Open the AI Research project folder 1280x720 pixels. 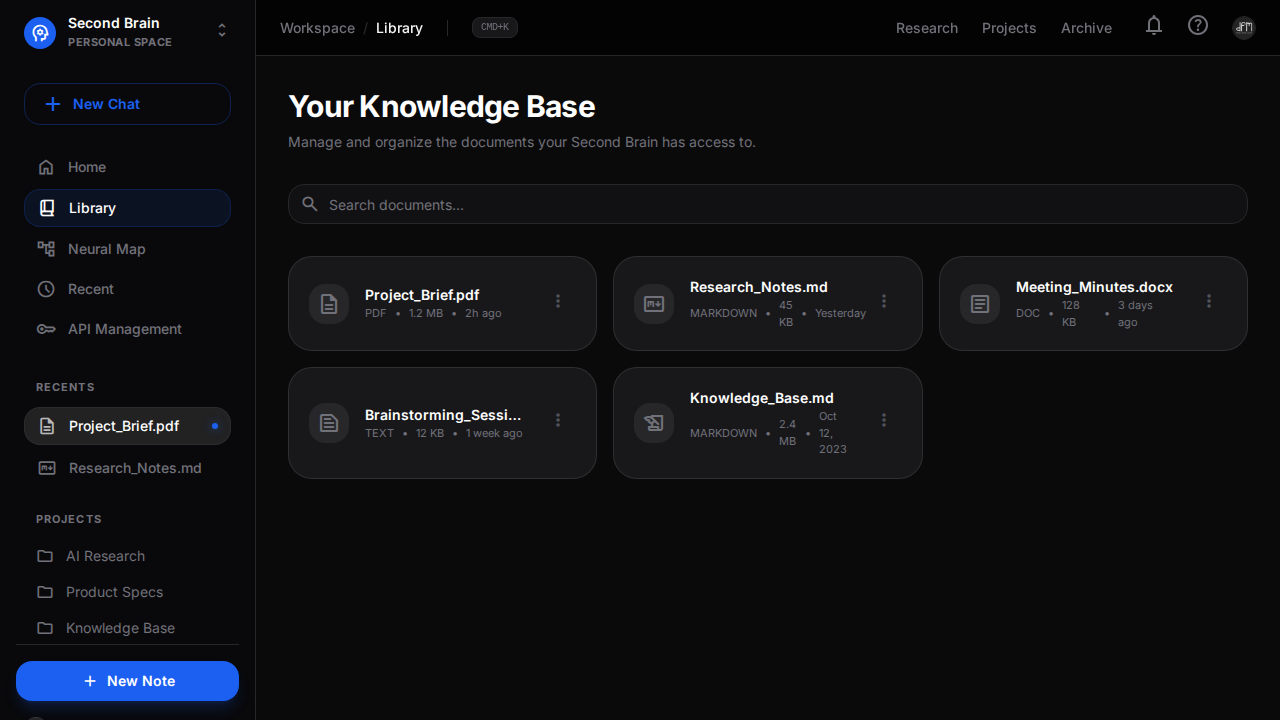tap(105, 556)
